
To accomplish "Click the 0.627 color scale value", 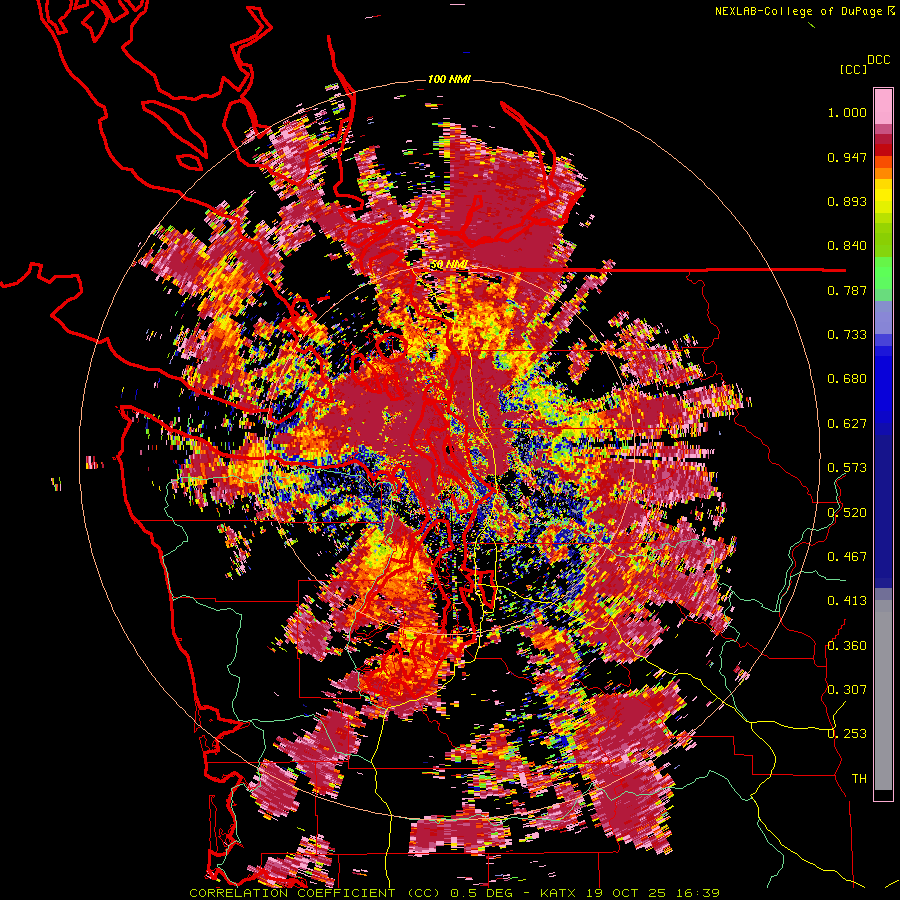I will pyautogui.click(x=847, y=424).
